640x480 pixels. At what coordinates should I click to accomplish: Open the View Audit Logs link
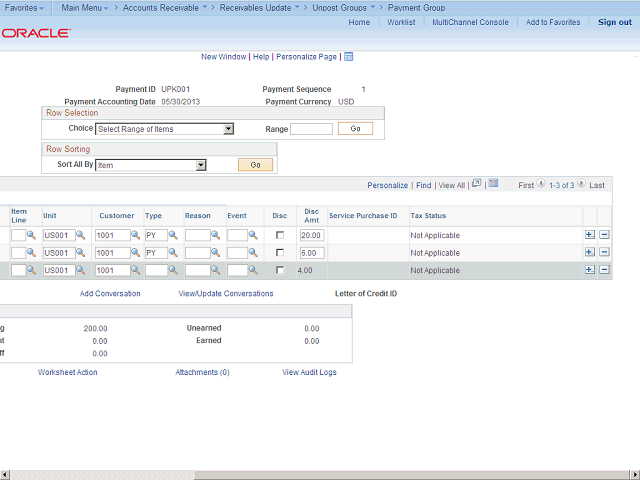tap(309, 372)
